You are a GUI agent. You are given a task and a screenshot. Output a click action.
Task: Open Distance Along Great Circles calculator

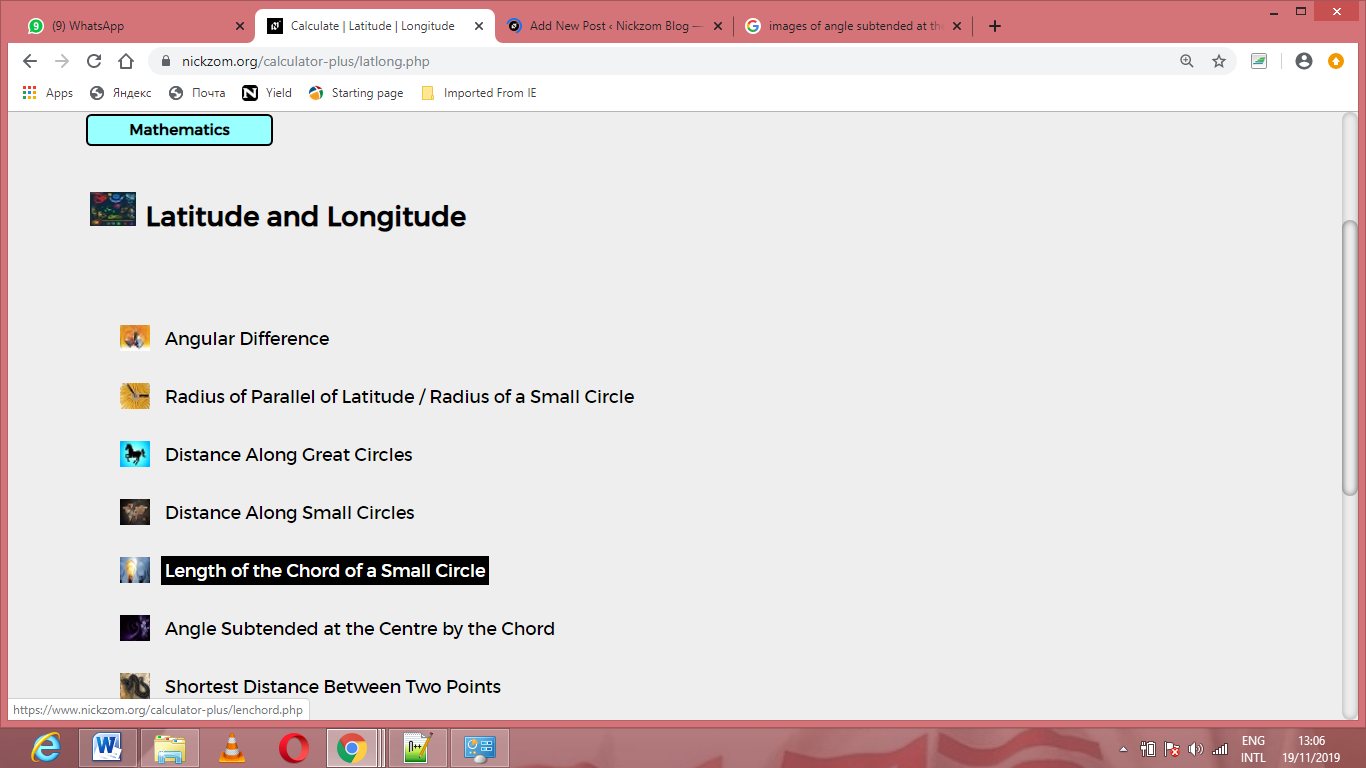(x=289, y=454)
